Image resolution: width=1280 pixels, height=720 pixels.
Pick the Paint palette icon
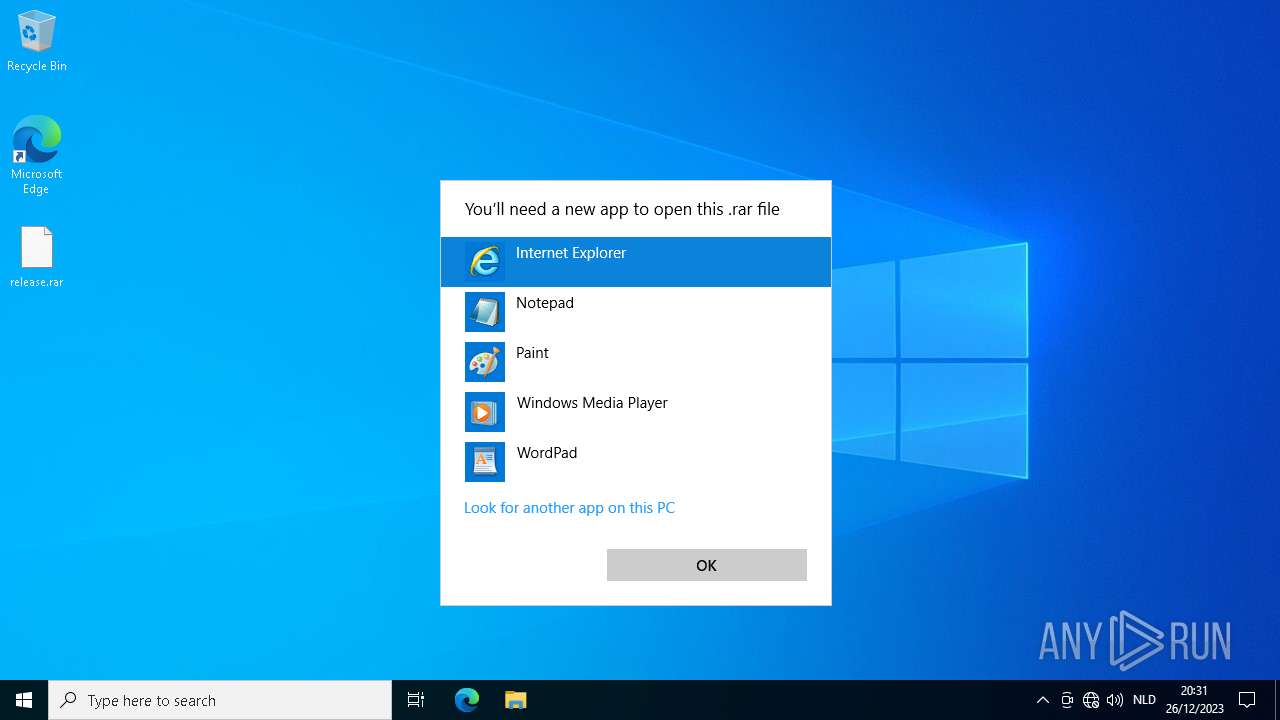pos(485,362)
